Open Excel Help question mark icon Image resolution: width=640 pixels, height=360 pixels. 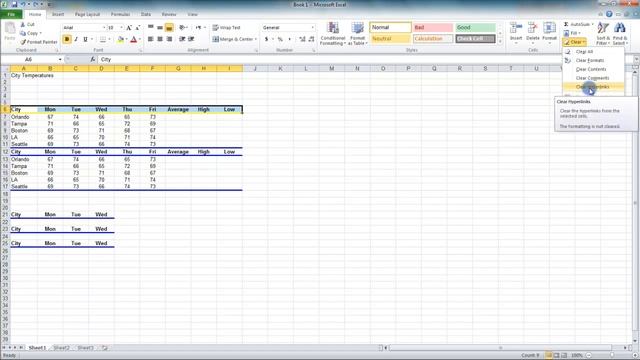609,14
